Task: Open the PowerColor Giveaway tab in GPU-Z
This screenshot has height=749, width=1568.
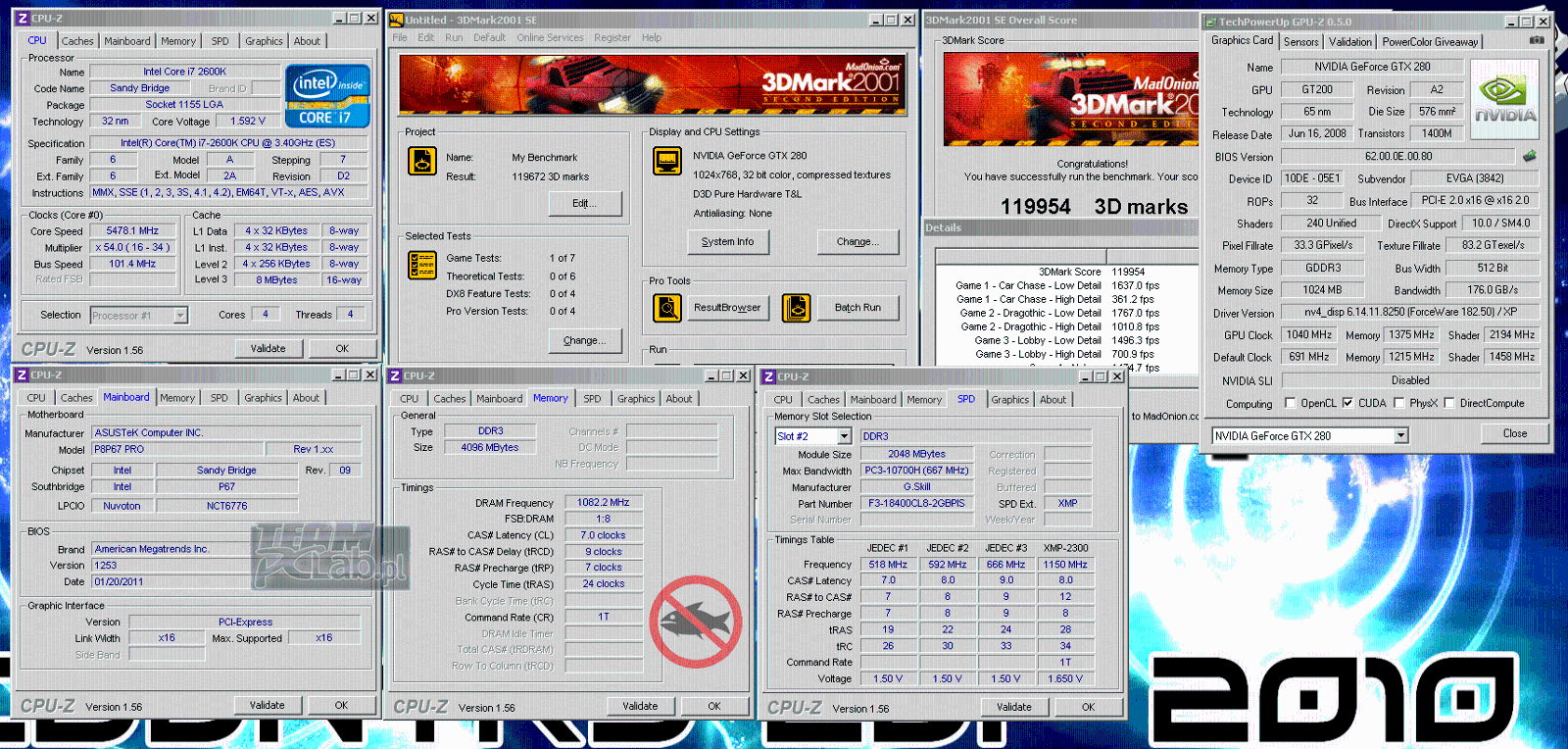Action: 1430,41
